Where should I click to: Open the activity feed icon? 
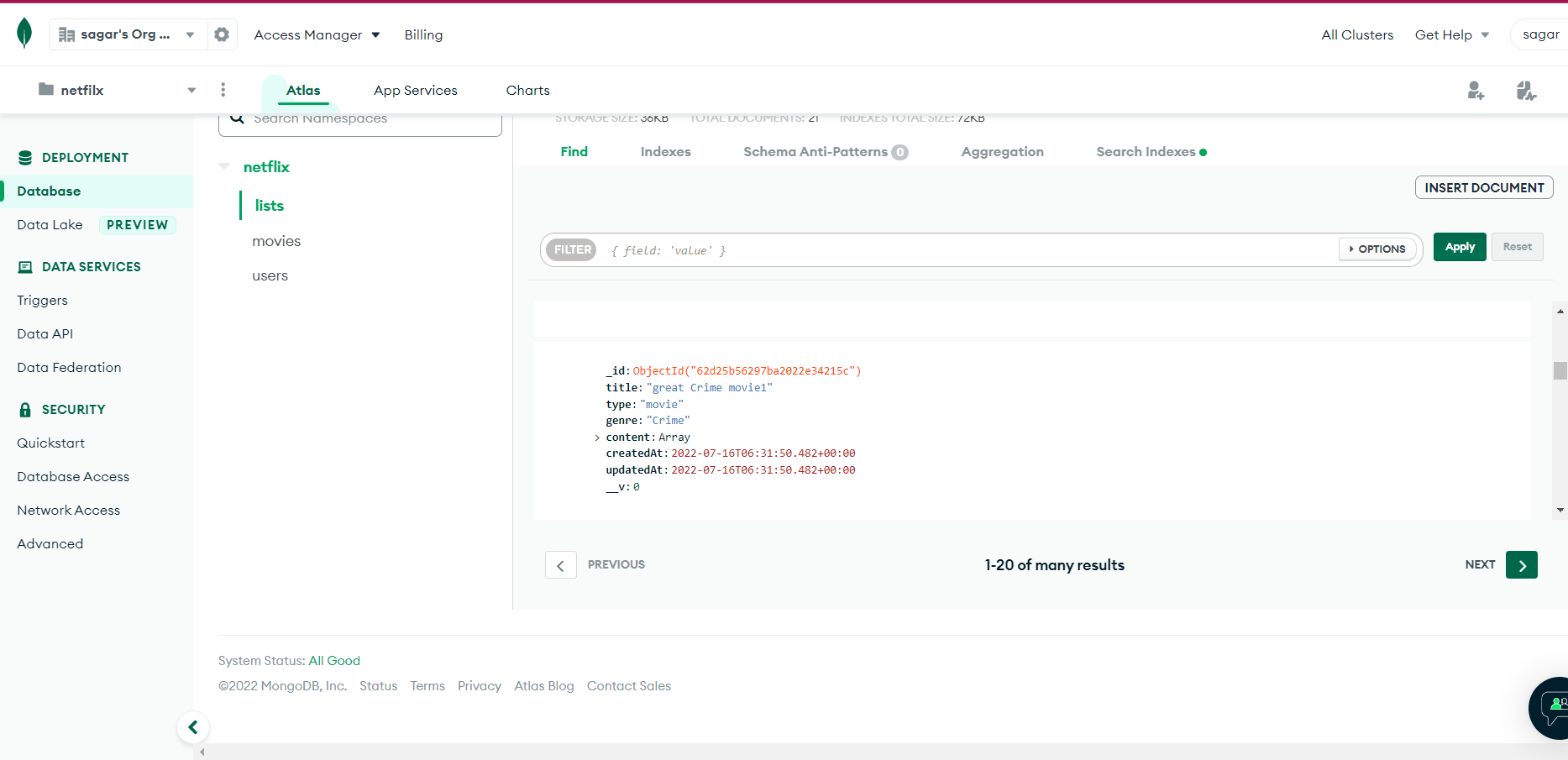coord(1526,91)
